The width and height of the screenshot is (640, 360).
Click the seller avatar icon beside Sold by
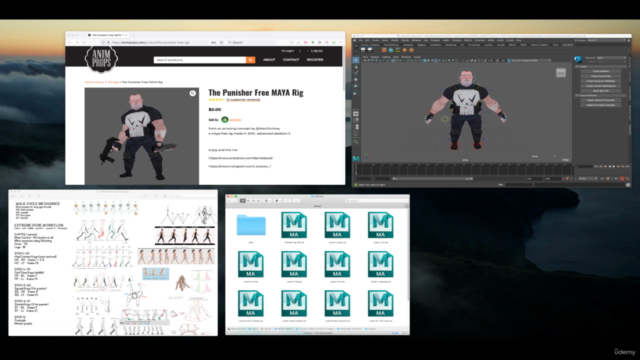click(224, 120)
